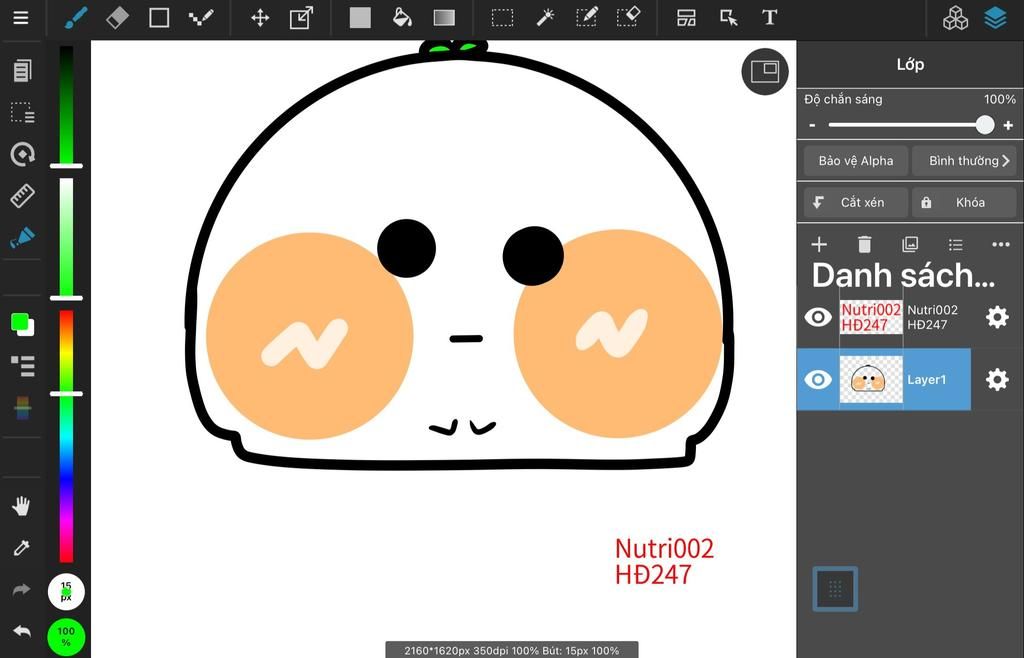
Task: Open settings gear for Layer1
Action: point(997,379)
